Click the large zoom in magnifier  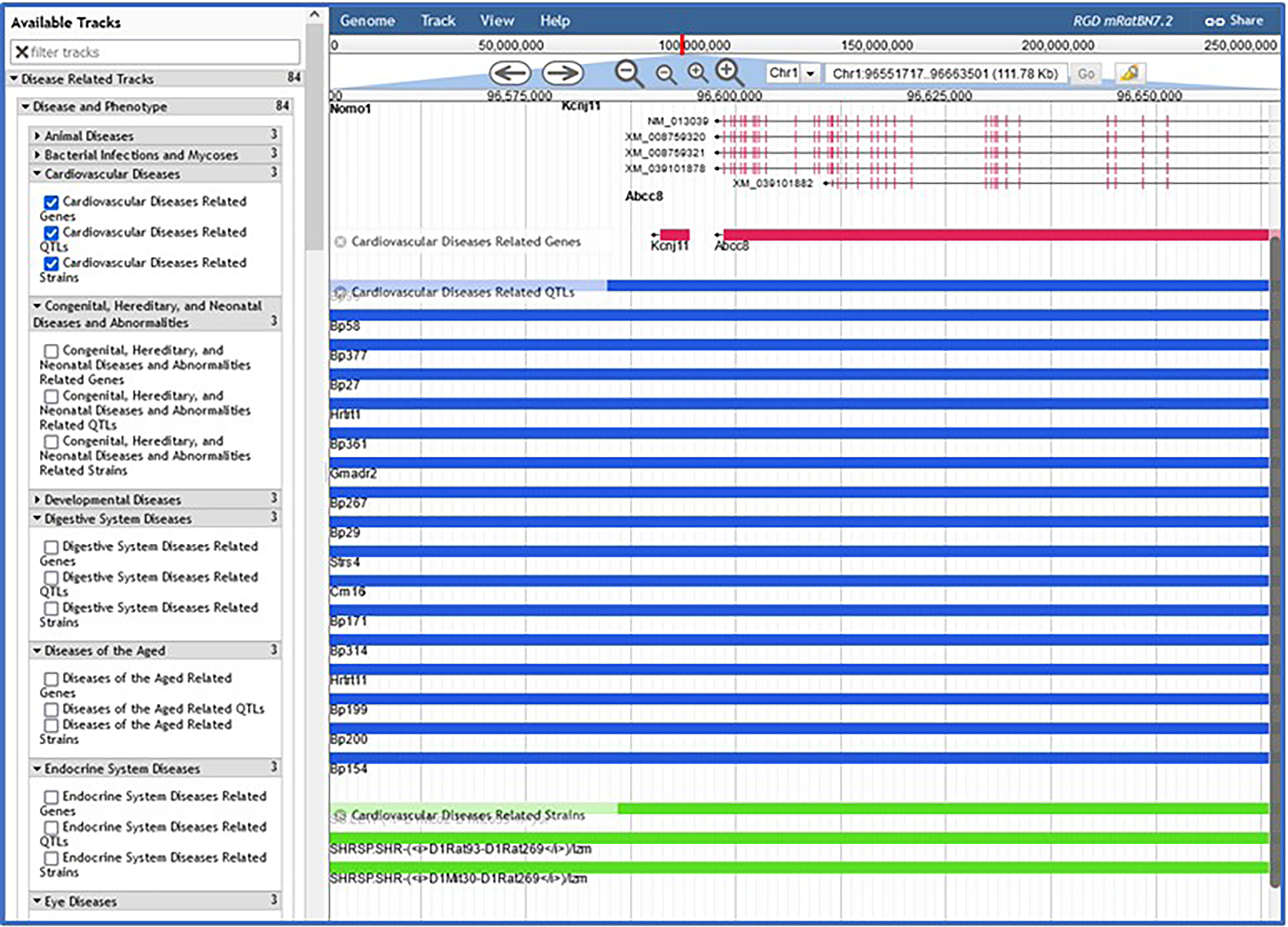click(x=730, y=73)
